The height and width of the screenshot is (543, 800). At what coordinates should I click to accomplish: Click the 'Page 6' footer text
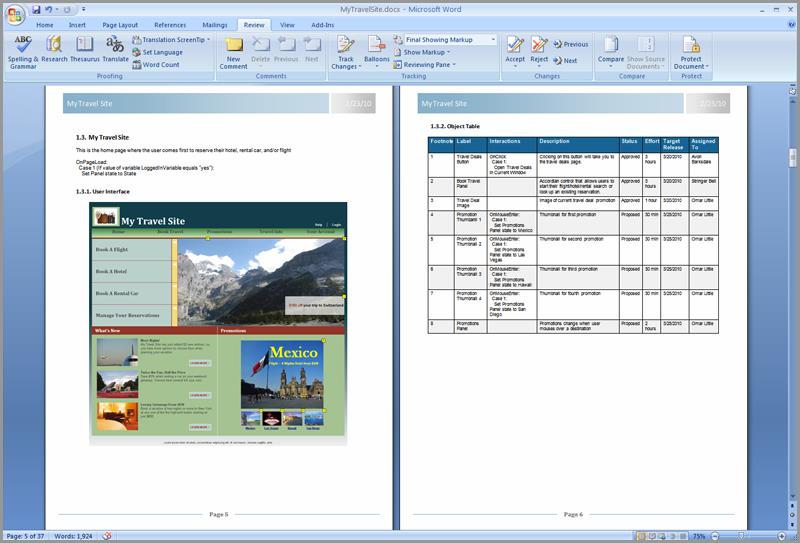point(573,514)
